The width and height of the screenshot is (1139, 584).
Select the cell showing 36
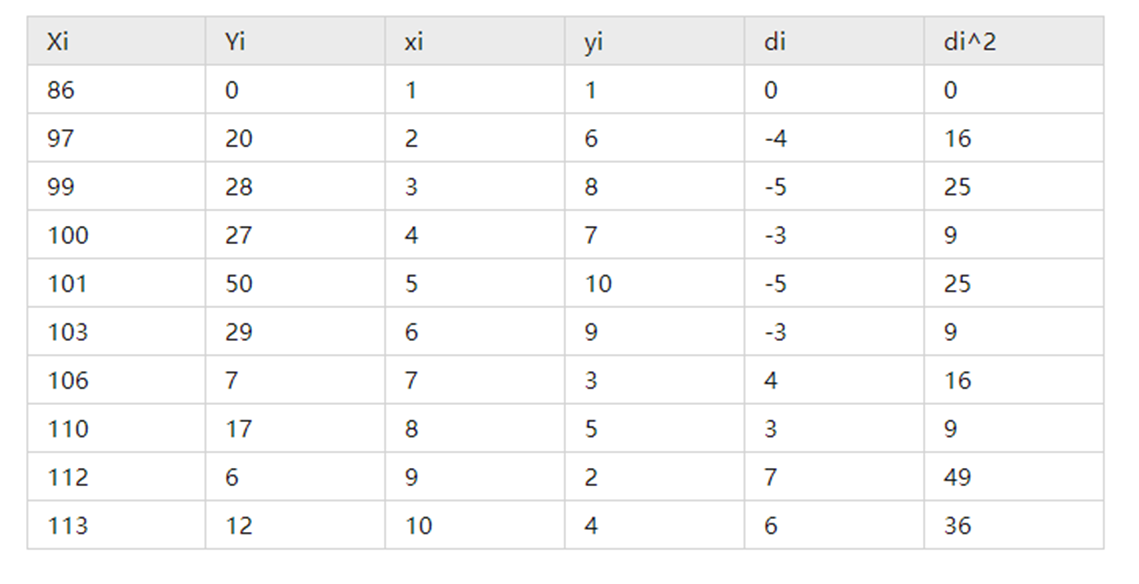(957, 526)
